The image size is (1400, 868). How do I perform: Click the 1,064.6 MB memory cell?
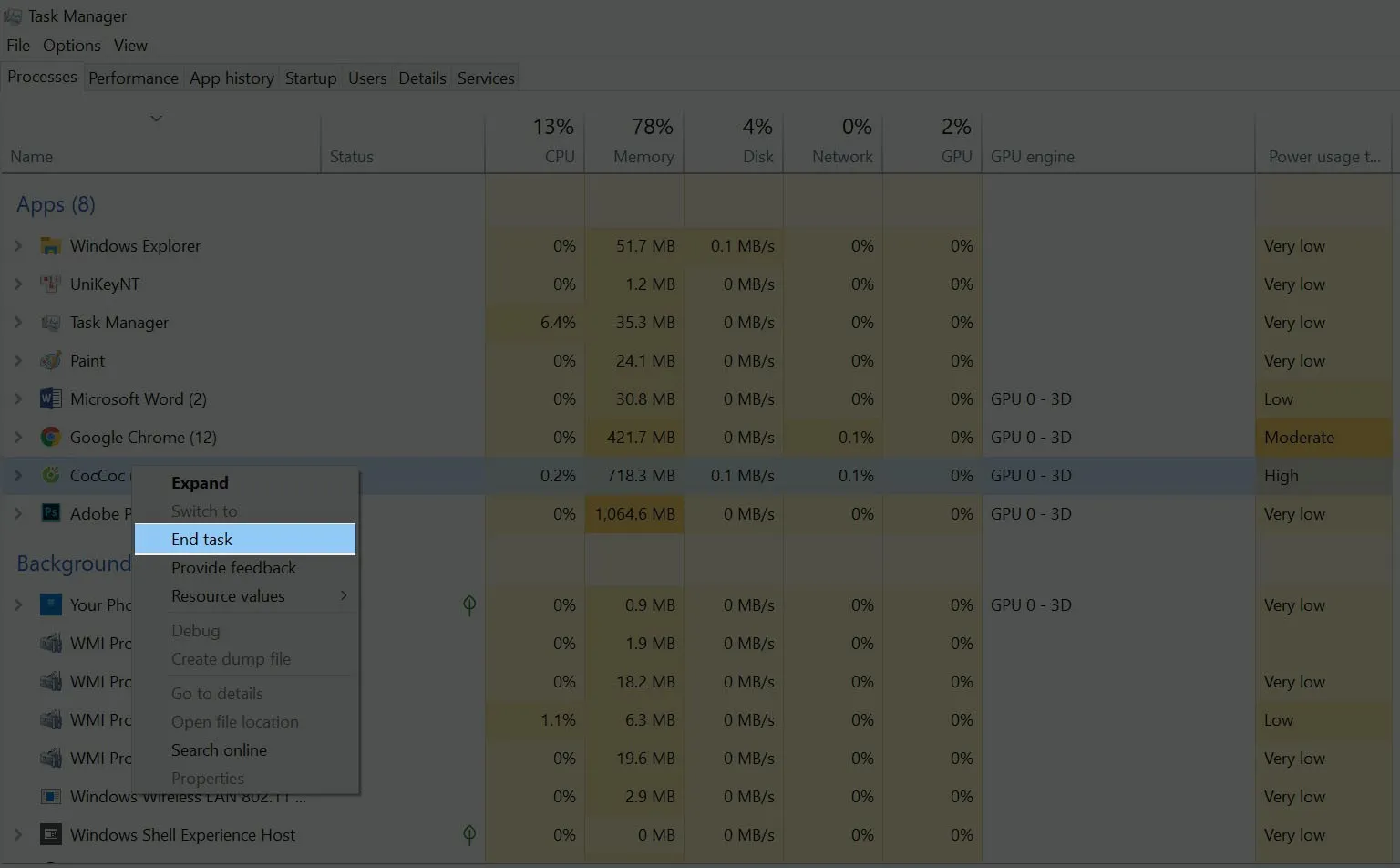pyautogui.click(x=634, y=514)
